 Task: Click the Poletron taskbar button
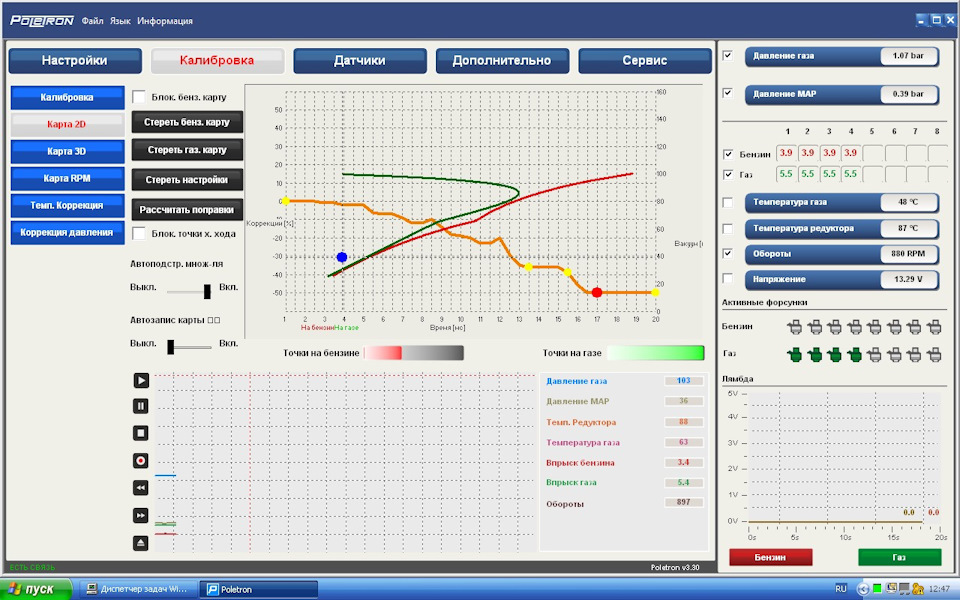(258, 589)
